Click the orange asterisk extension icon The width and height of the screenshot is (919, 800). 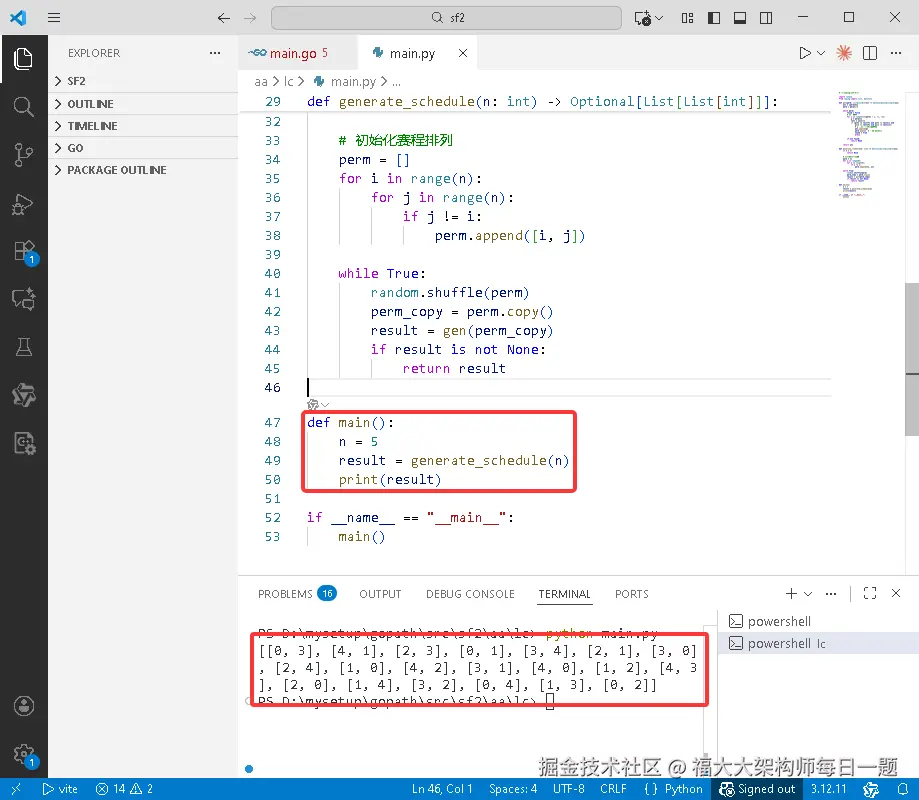point(844,53)
